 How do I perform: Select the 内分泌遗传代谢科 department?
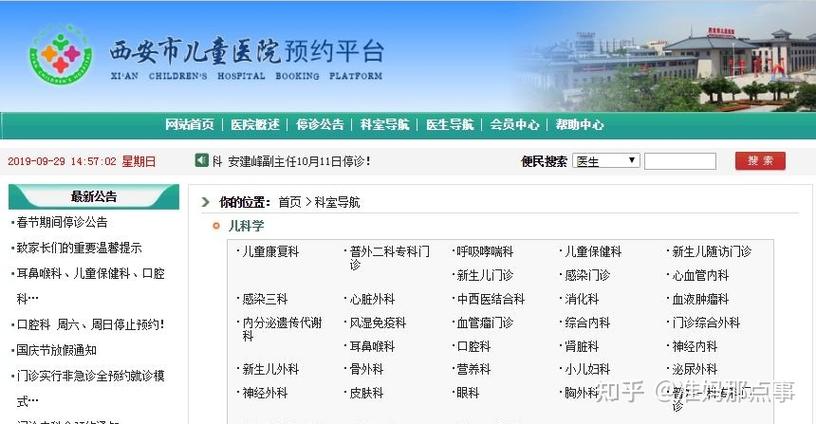[x=282, y=329]
